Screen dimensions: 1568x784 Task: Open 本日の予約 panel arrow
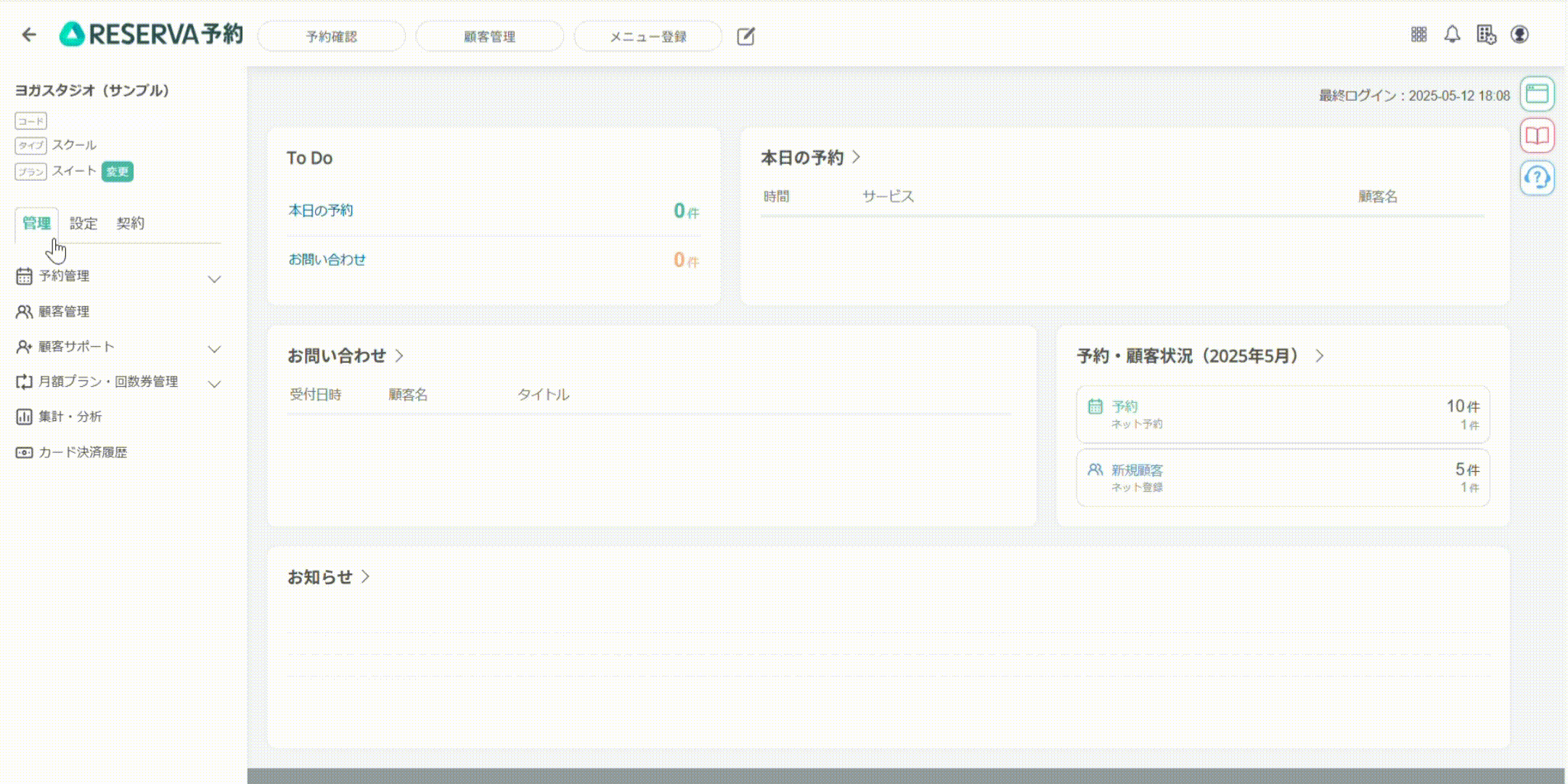pyautogui.click(x=857, y=157)
